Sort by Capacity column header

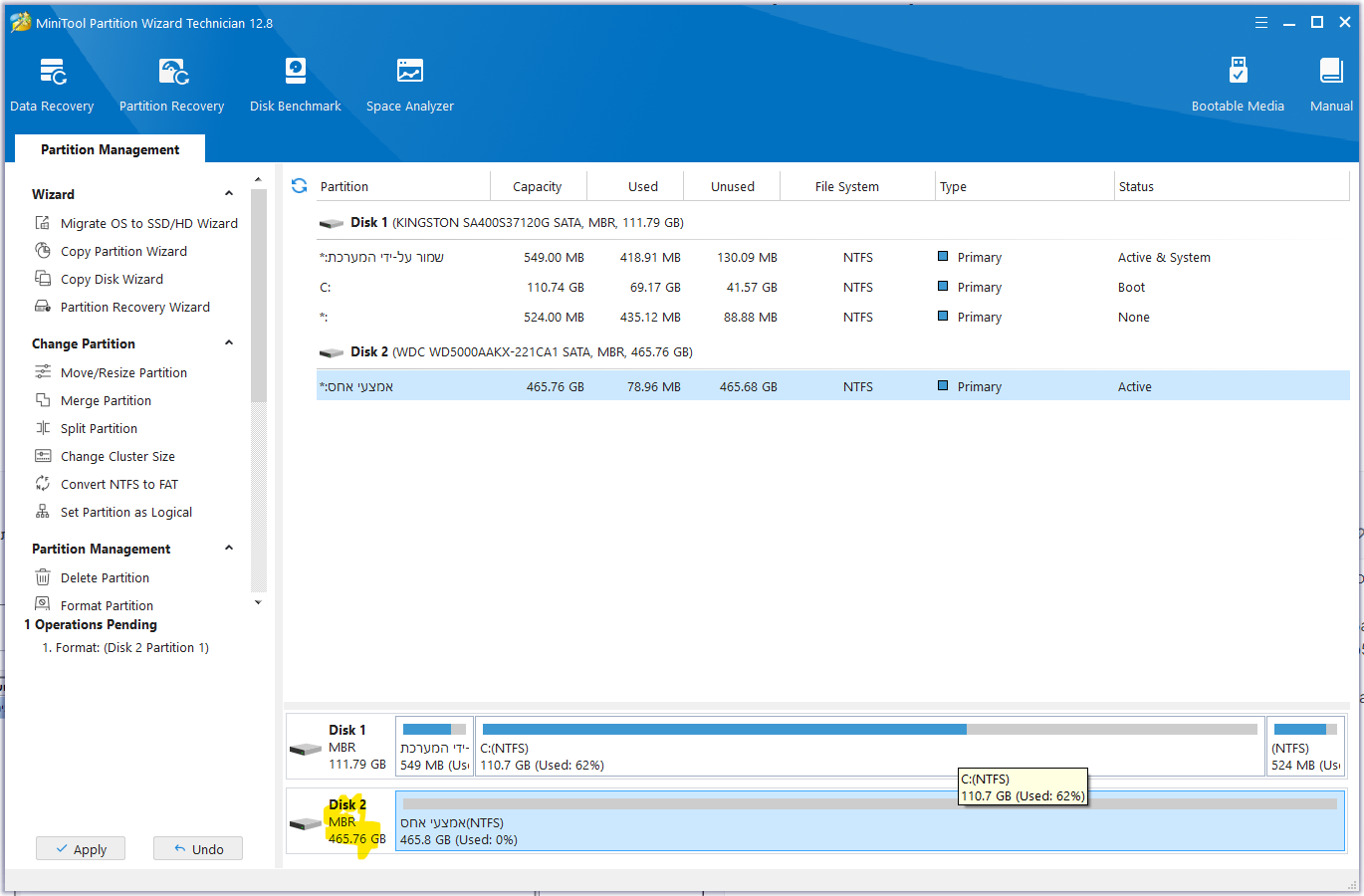coord(538,186)
